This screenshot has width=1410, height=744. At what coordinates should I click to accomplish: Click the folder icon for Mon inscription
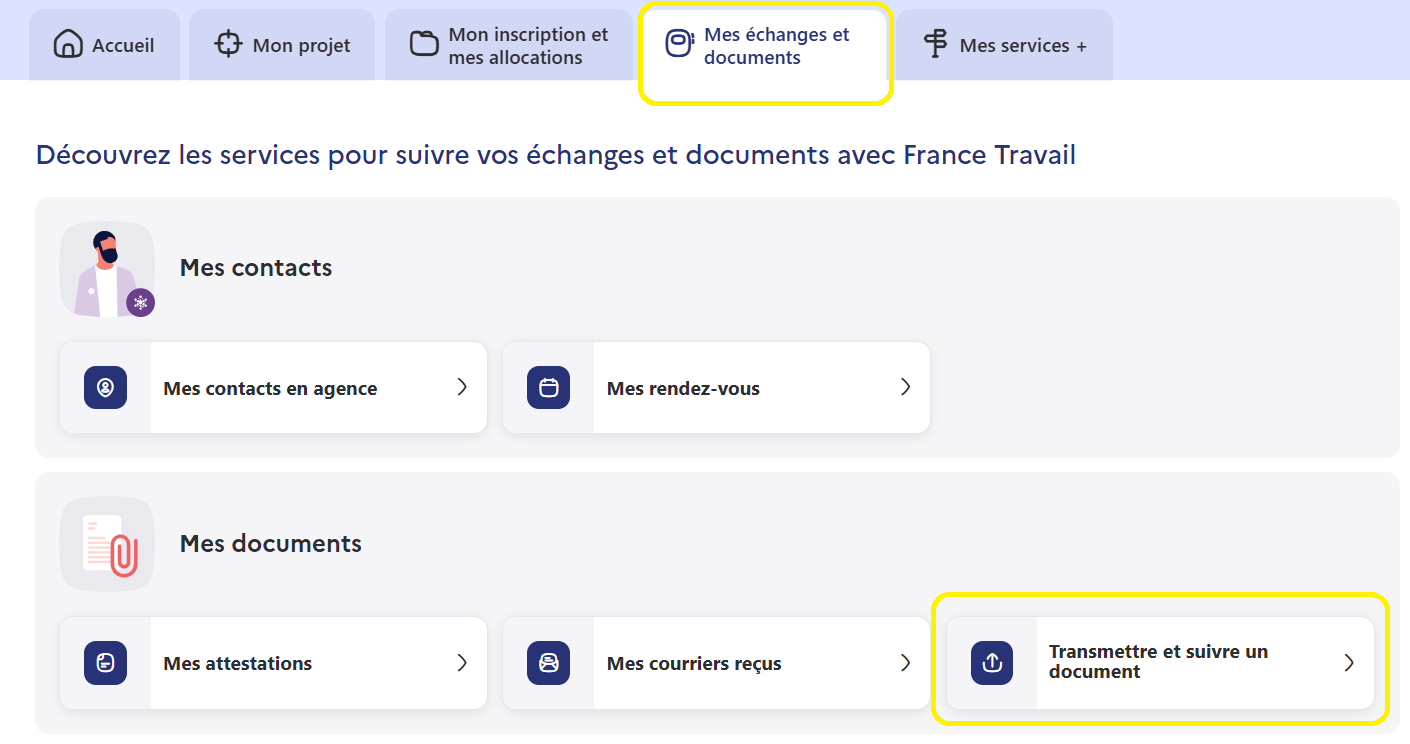coord(425,45)
